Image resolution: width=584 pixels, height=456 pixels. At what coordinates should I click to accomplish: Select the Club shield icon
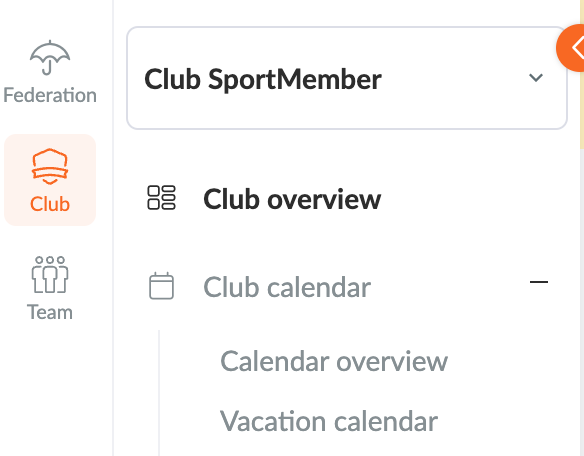pos(50,166)
